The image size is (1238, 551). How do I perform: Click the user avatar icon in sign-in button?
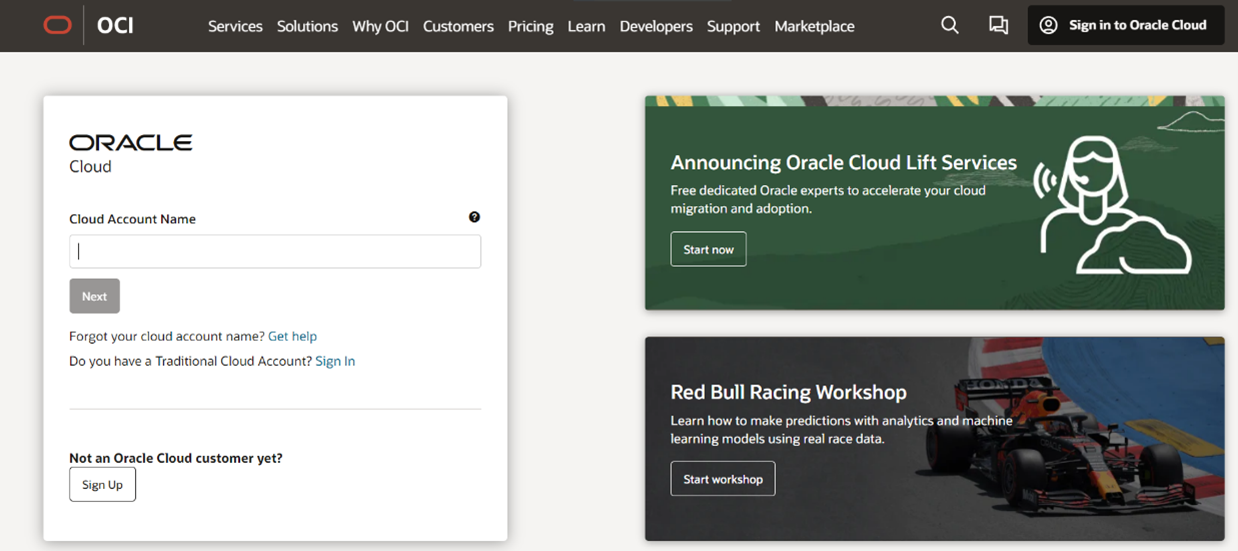[1048, 25]
